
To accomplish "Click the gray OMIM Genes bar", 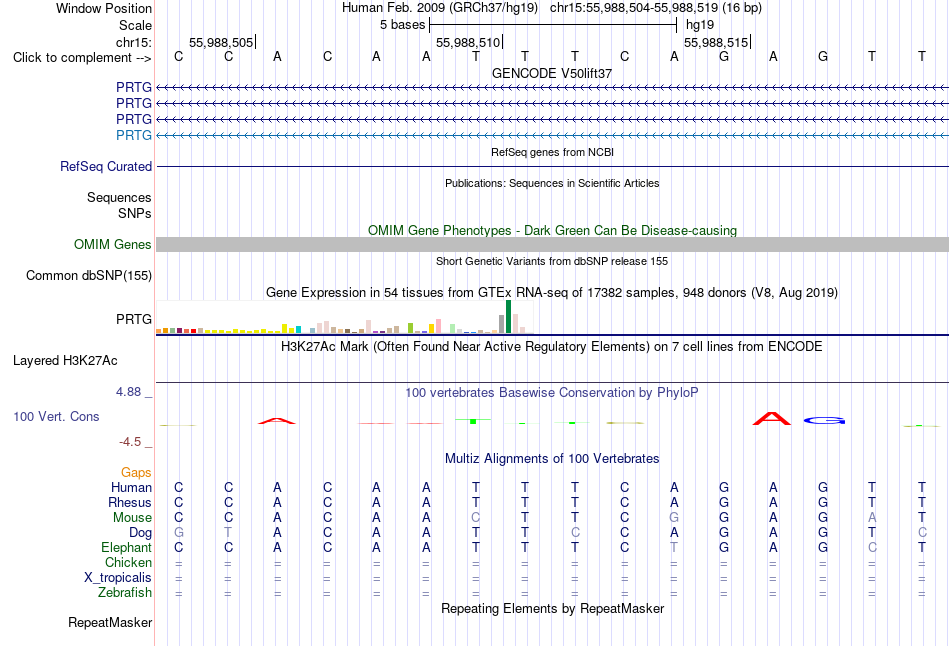I will 552,244.
